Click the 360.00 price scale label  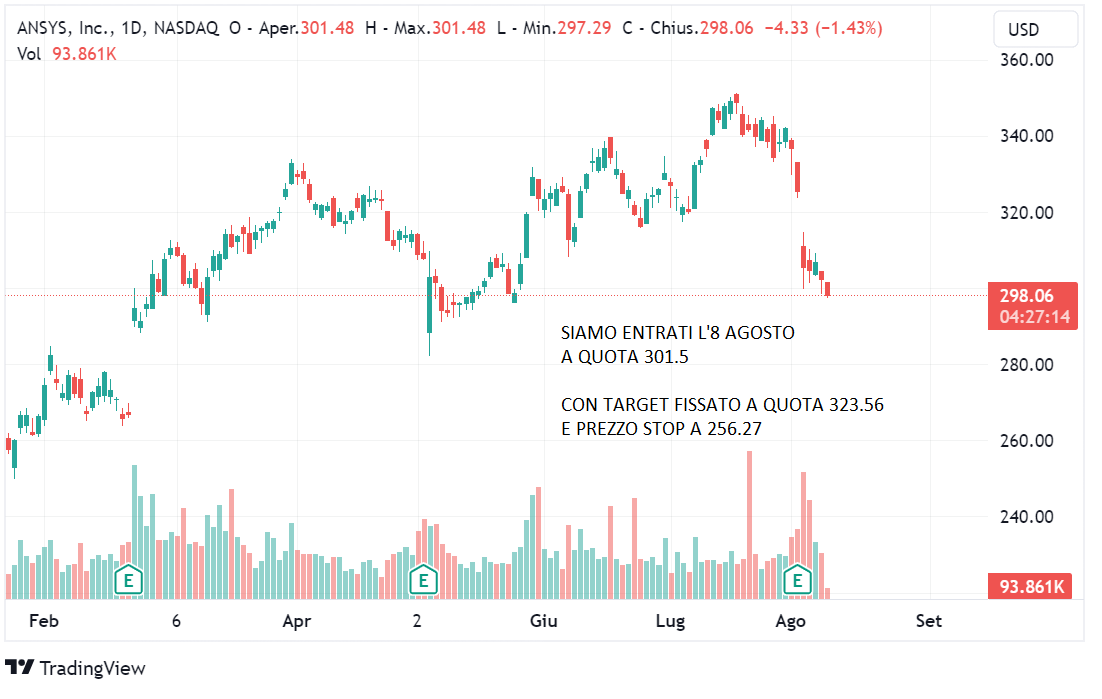pyautogui.click(x=1028, y=60)
